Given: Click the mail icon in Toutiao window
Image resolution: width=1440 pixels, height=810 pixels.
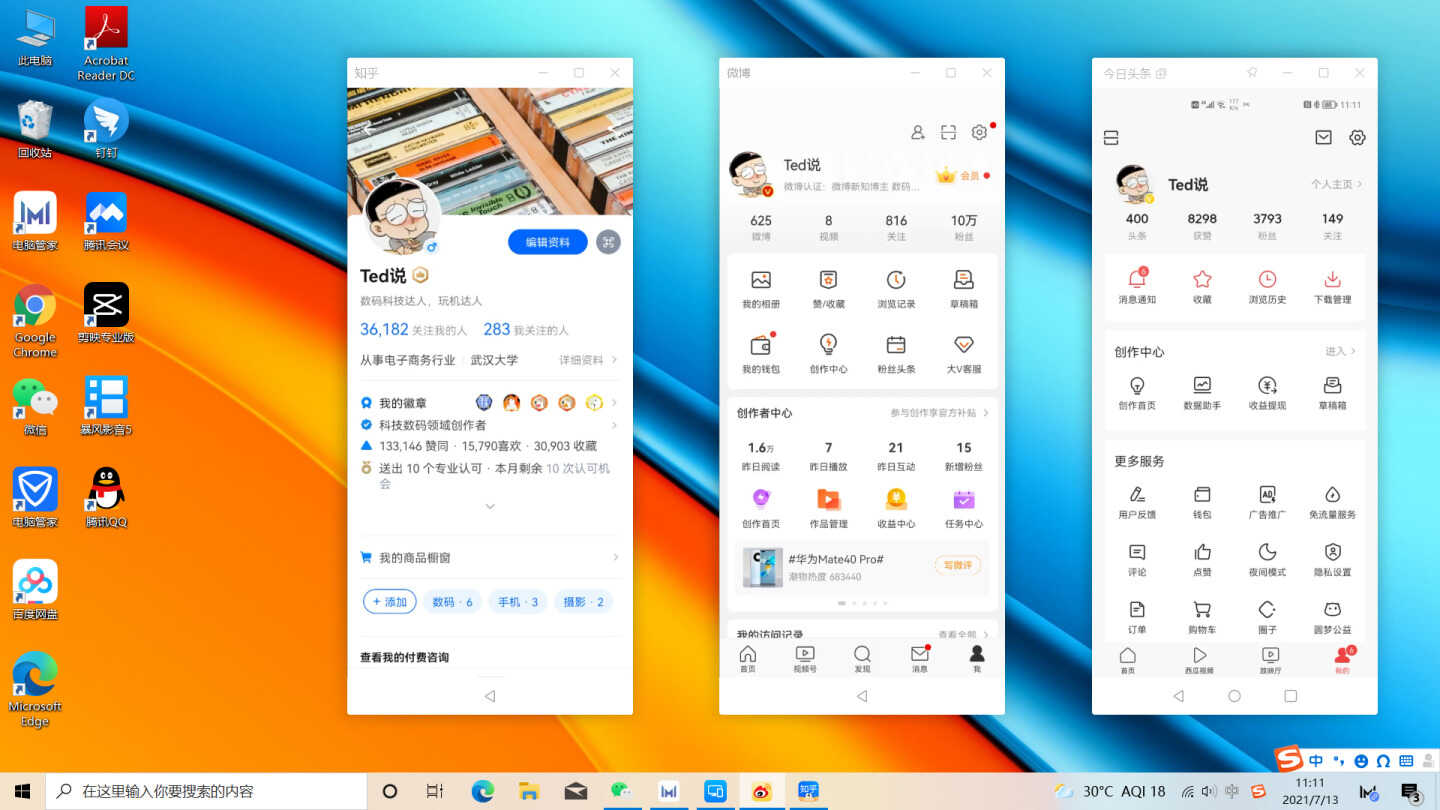Looking at the screenshot, I should point(1323,138).
